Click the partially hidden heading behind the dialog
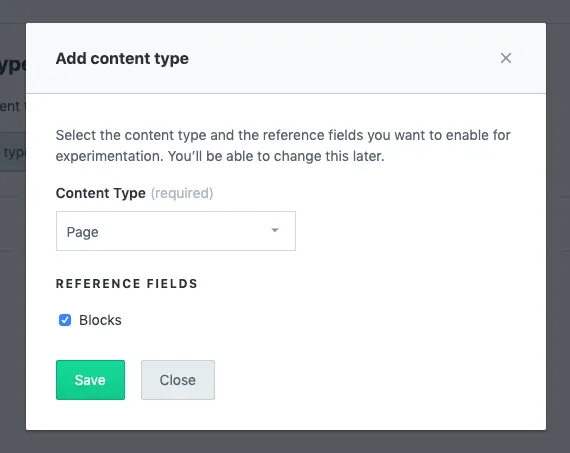Viewport: 570px width, 453px height. pos(13,65)
